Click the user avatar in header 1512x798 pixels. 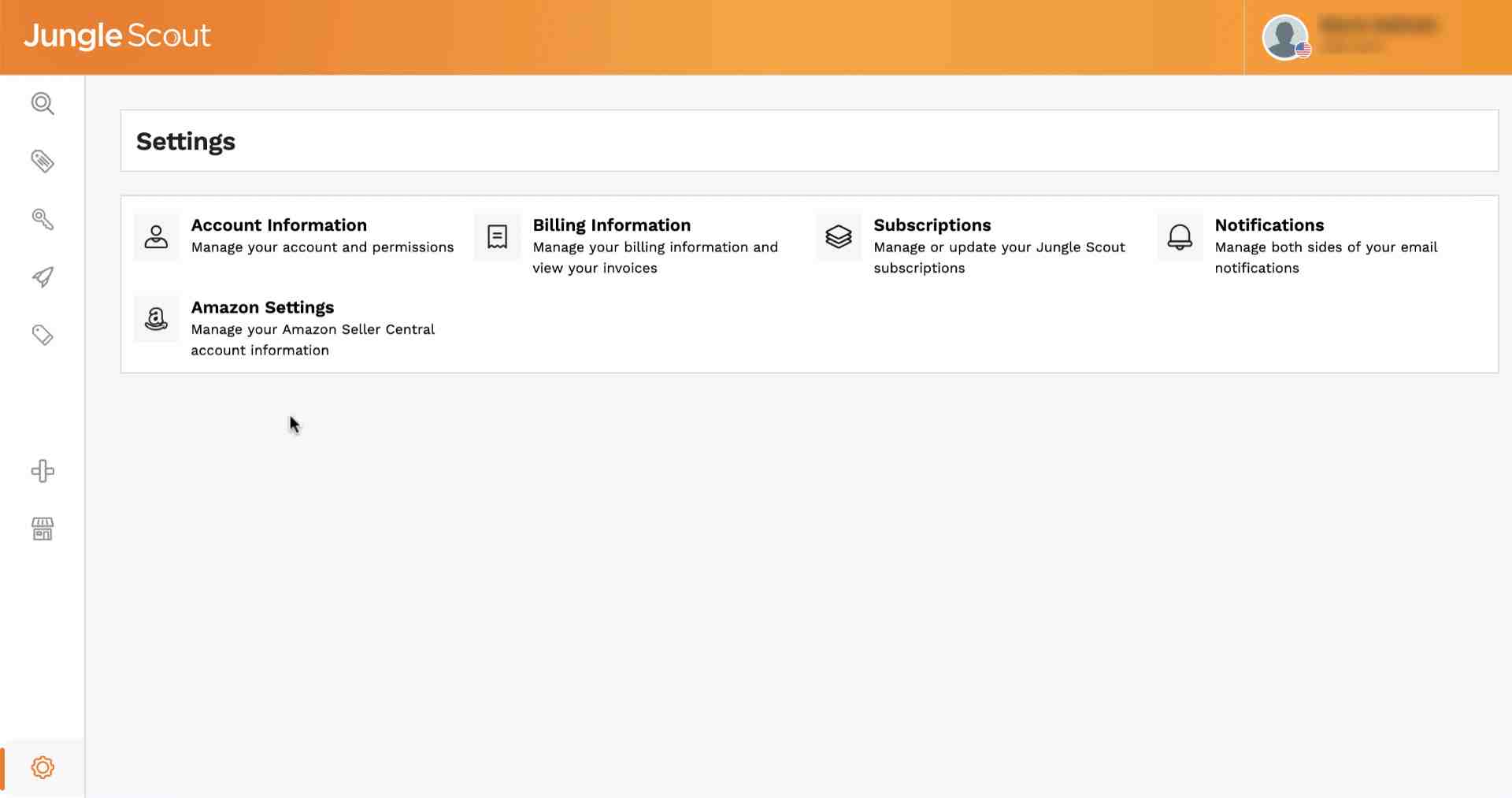1284,36
